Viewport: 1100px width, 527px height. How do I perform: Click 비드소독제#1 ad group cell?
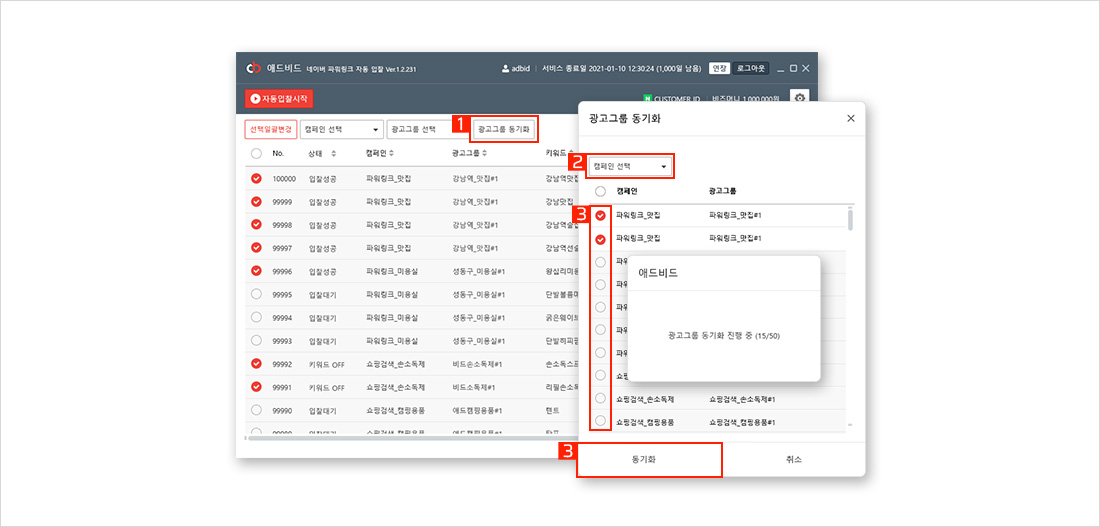click(474, 387)
